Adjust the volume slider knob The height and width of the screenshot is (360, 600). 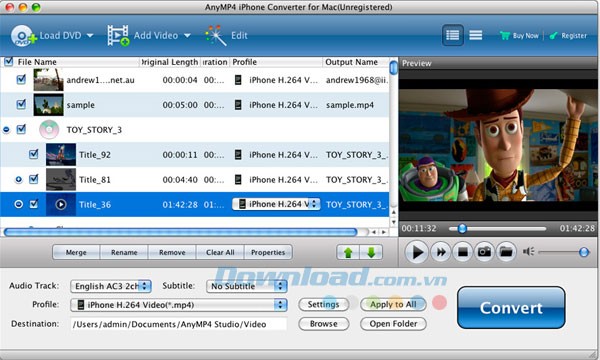tap(584, 252)
